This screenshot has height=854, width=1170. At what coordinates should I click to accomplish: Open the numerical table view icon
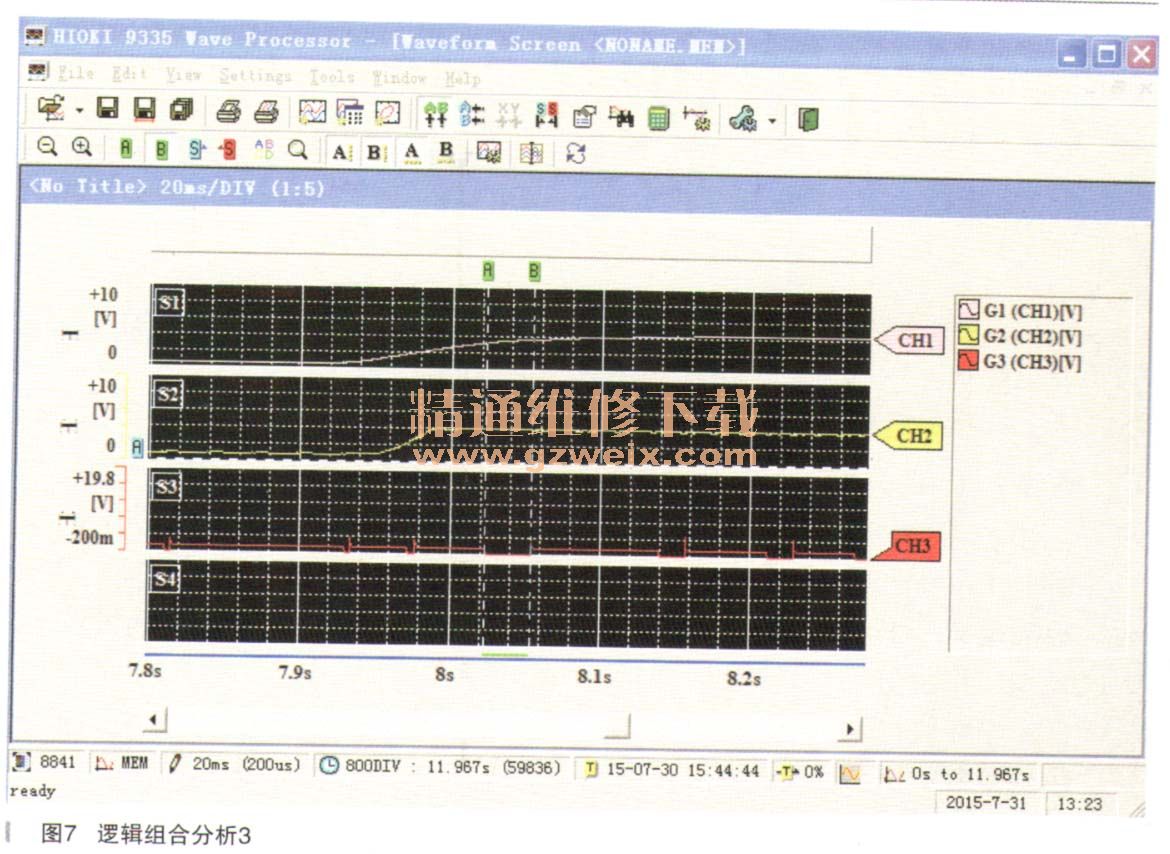349,113
